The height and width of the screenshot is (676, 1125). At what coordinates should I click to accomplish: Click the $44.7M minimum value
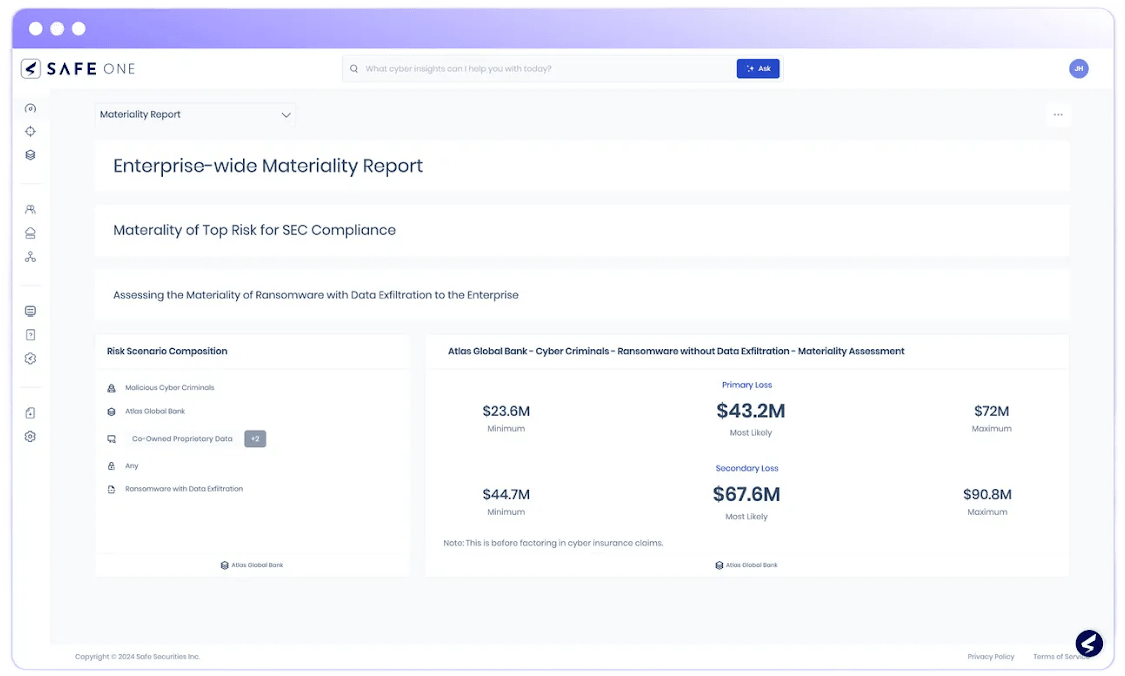506,494
